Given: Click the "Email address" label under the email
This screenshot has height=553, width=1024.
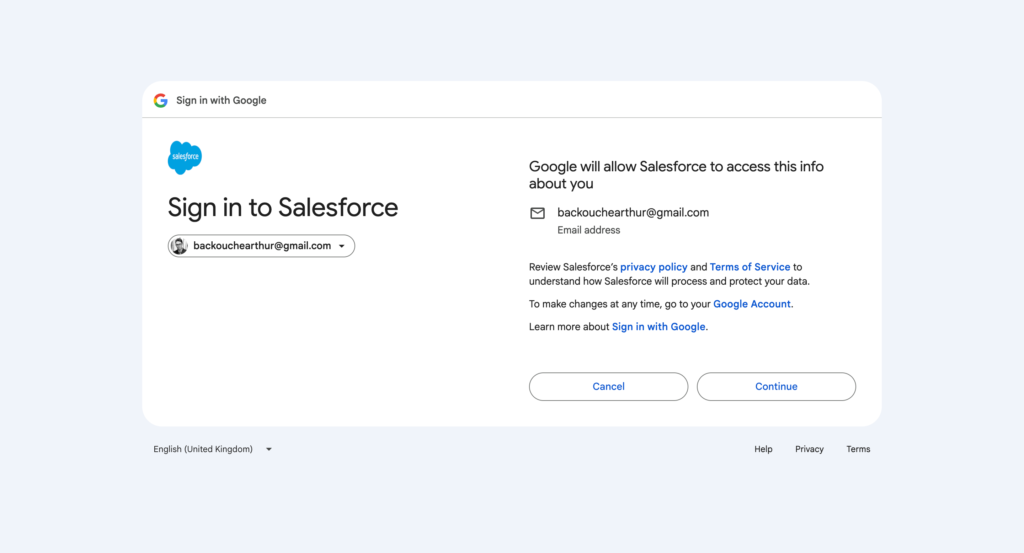Looking at the screenshot, I should (588, 230).
